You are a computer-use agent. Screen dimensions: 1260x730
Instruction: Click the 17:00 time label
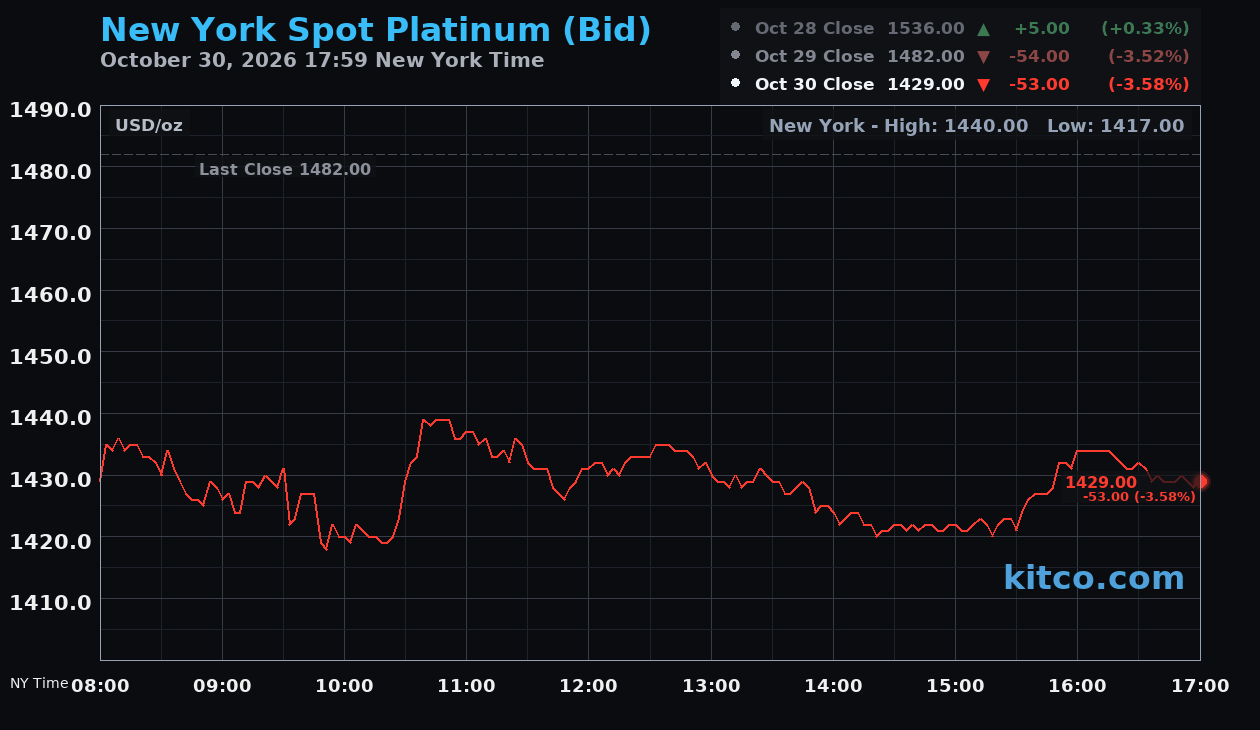[x=1200, y=686]
